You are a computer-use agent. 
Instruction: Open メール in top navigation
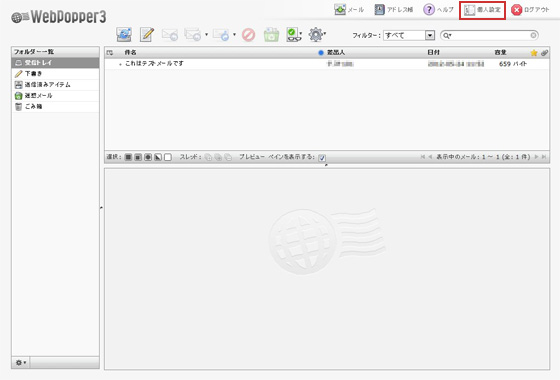tap(349, 10)
